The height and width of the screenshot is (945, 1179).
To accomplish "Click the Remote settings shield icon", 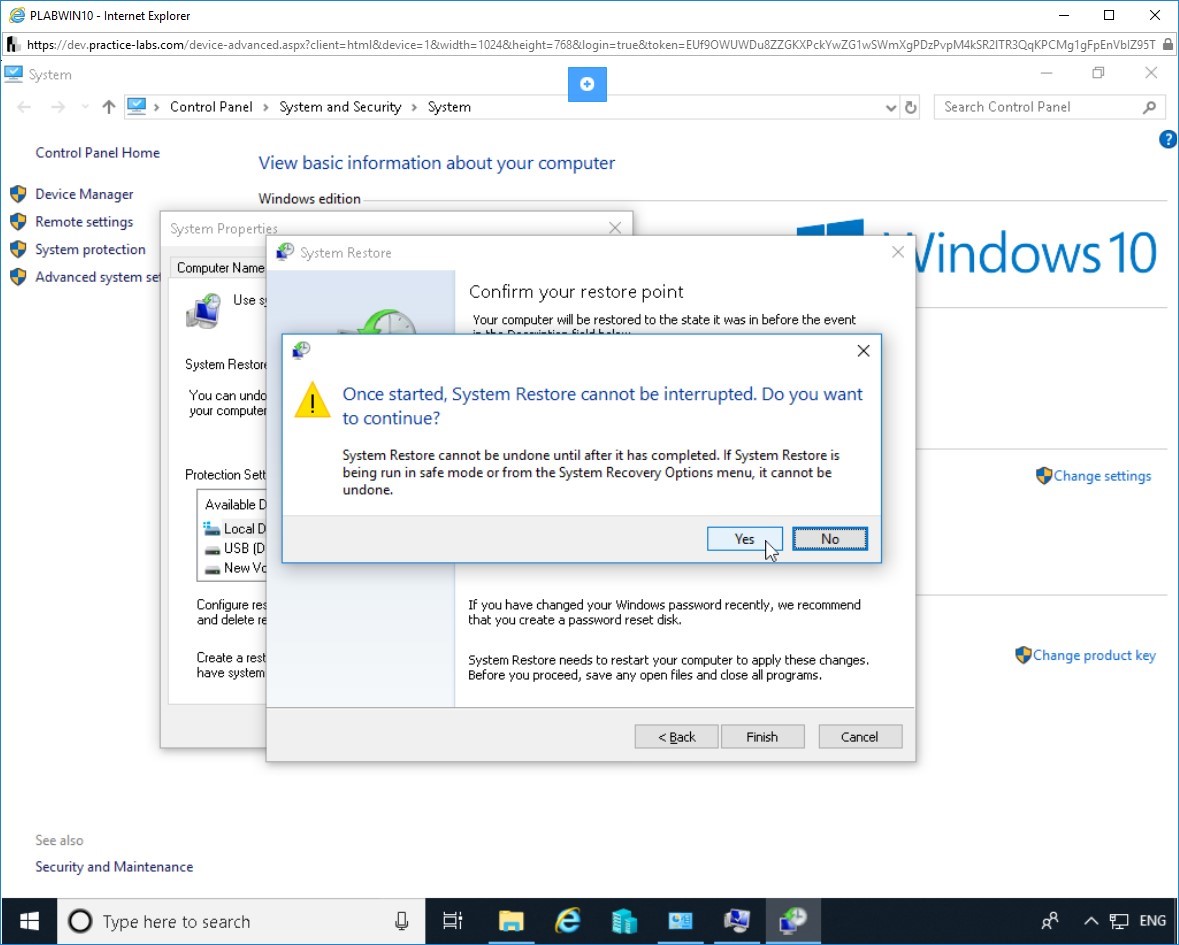I will click(18, 222).
